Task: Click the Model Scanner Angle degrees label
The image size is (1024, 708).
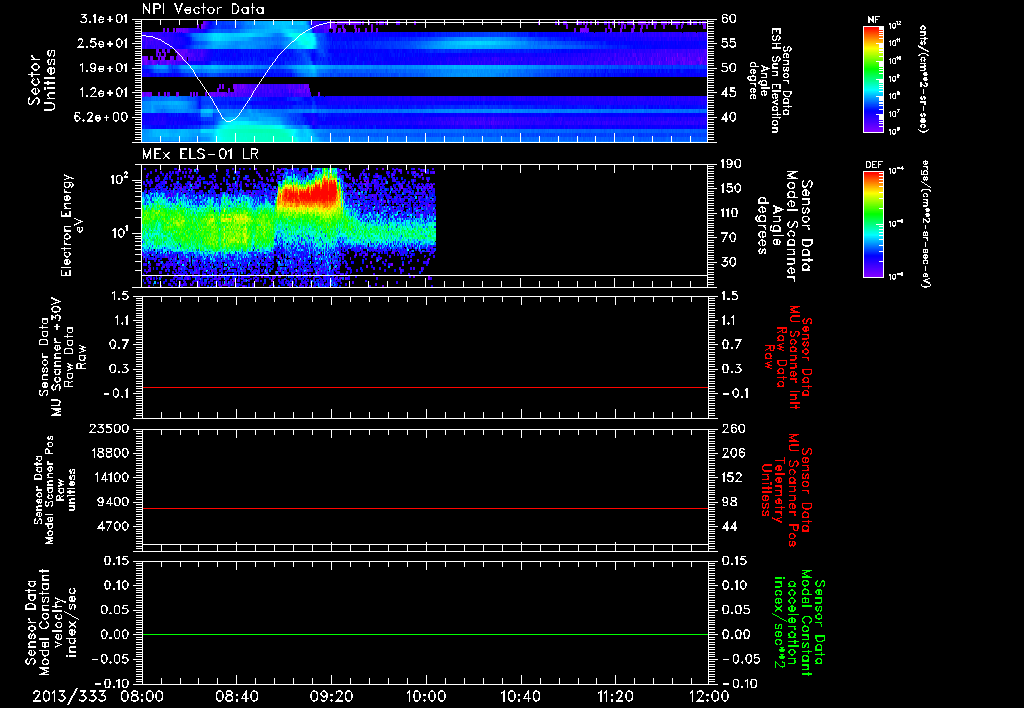Action: (783, 226)
